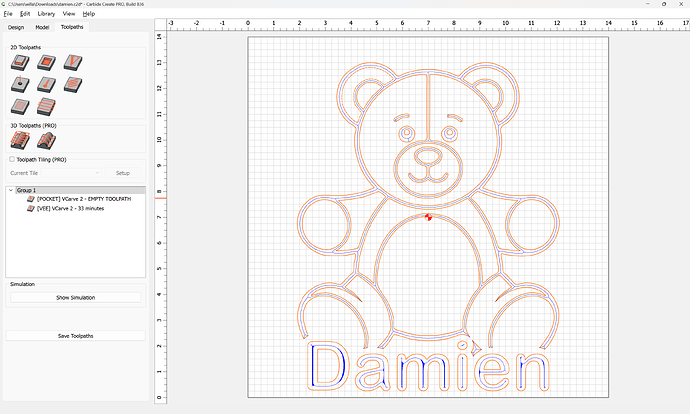Image resolution: width=690 pixels, height=414 pixels.
Task: Choose the VCarve toolpath icon
Action: tap(71, 62)
